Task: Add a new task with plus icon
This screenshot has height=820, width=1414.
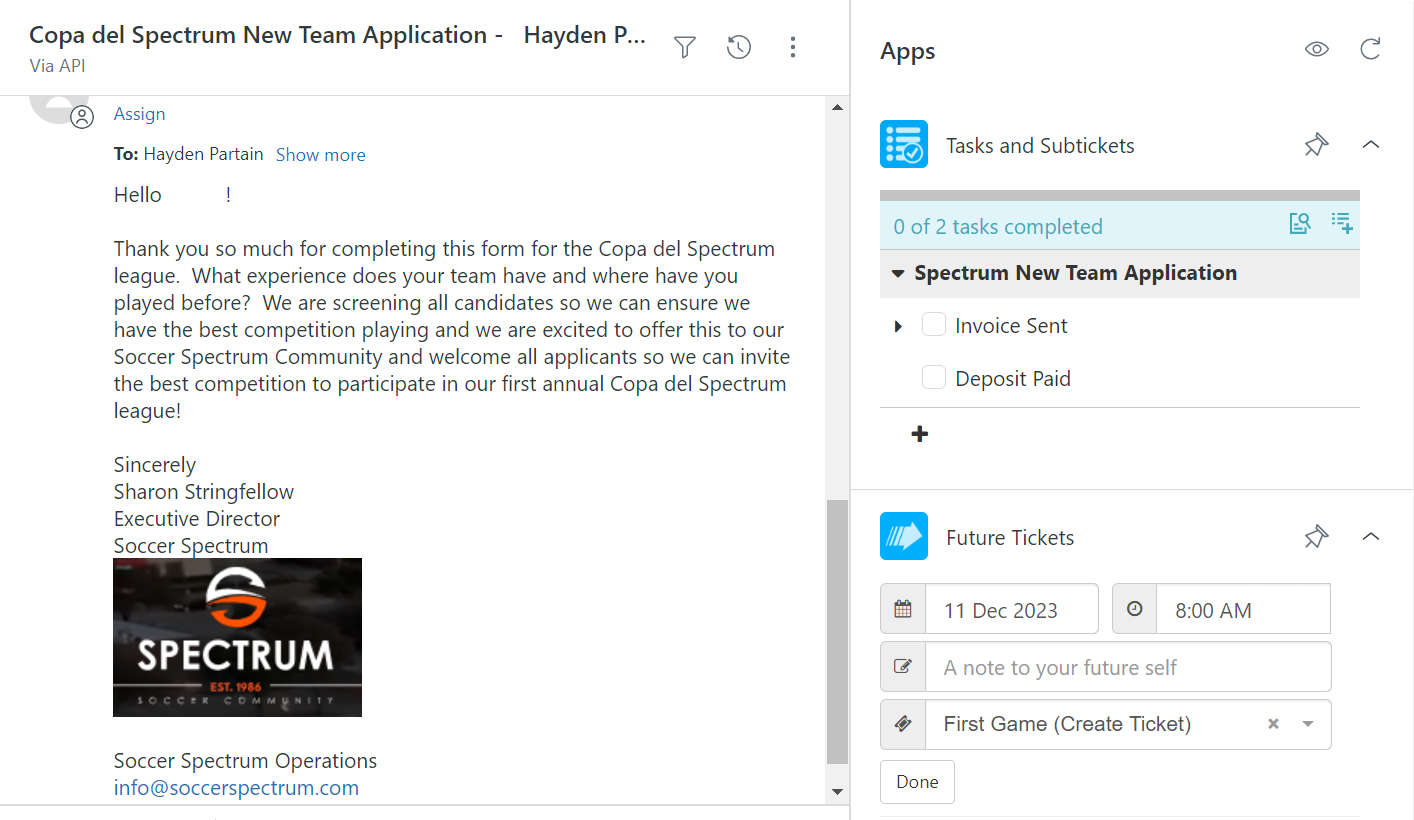Action: (x=920, y=434)
